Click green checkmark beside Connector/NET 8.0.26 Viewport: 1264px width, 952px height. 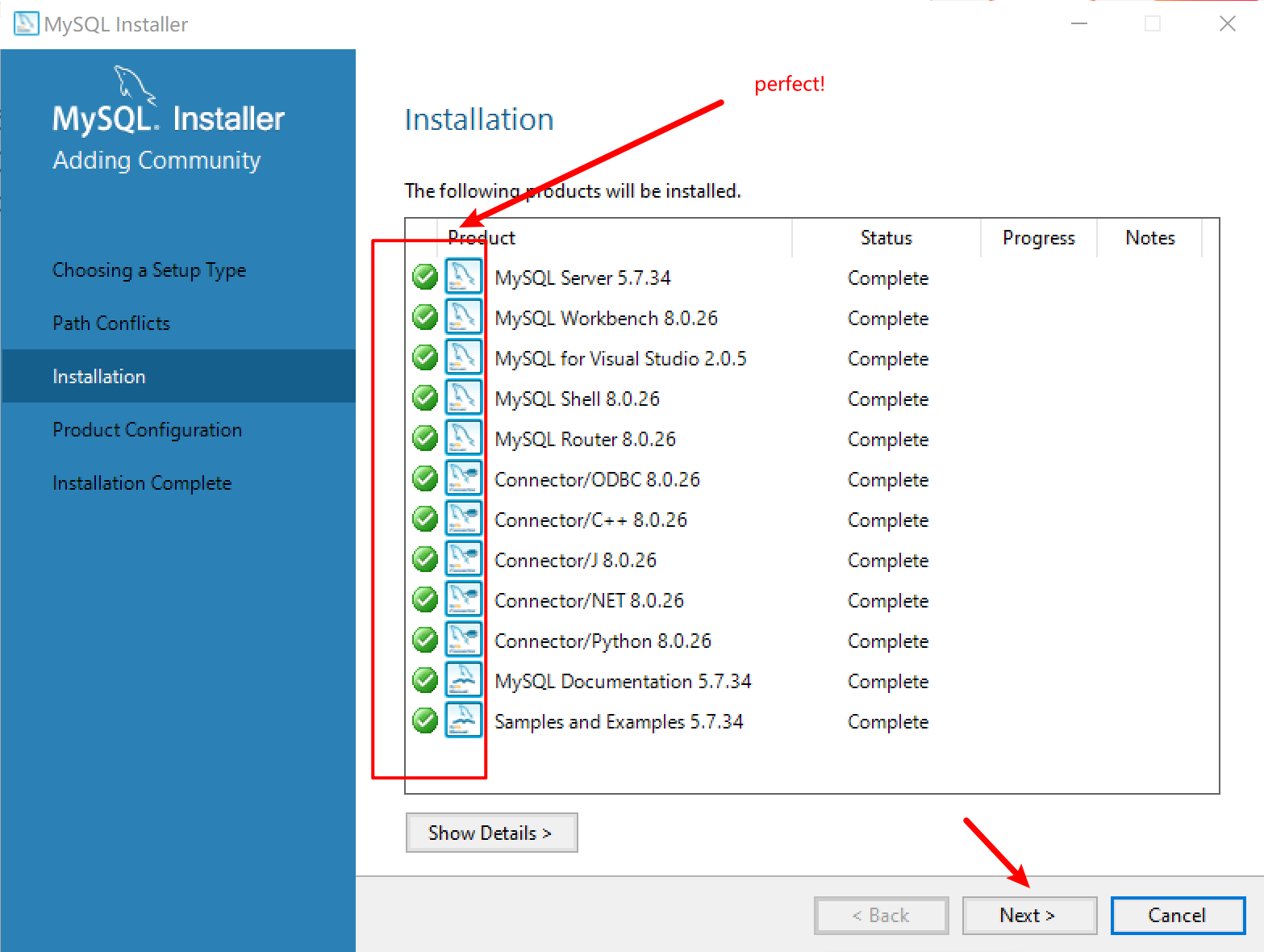click(x=425, y=599)
